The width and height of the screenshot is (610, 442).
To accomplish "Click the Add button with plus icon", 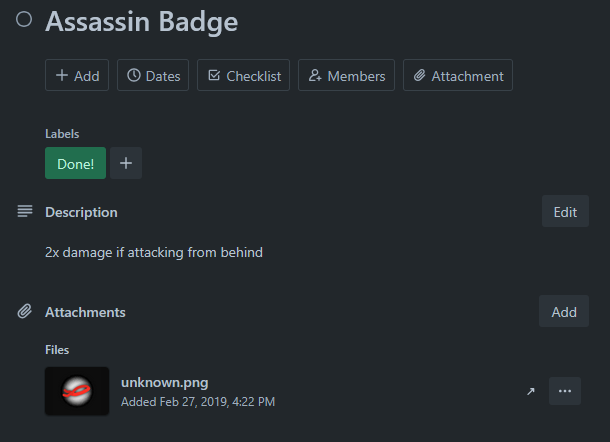I will [x=77, y=75].
